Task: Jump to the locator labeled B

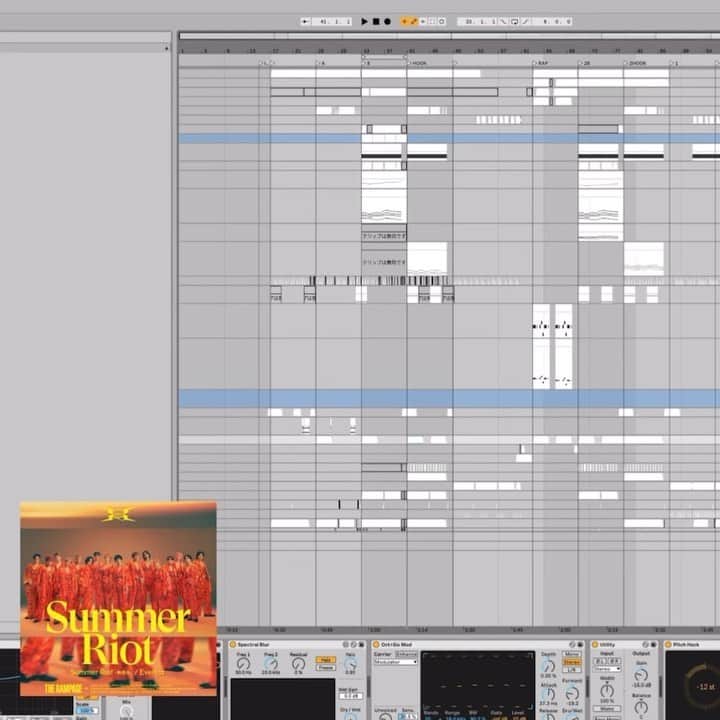Action: pyautogui.click(x=366, y=63)
